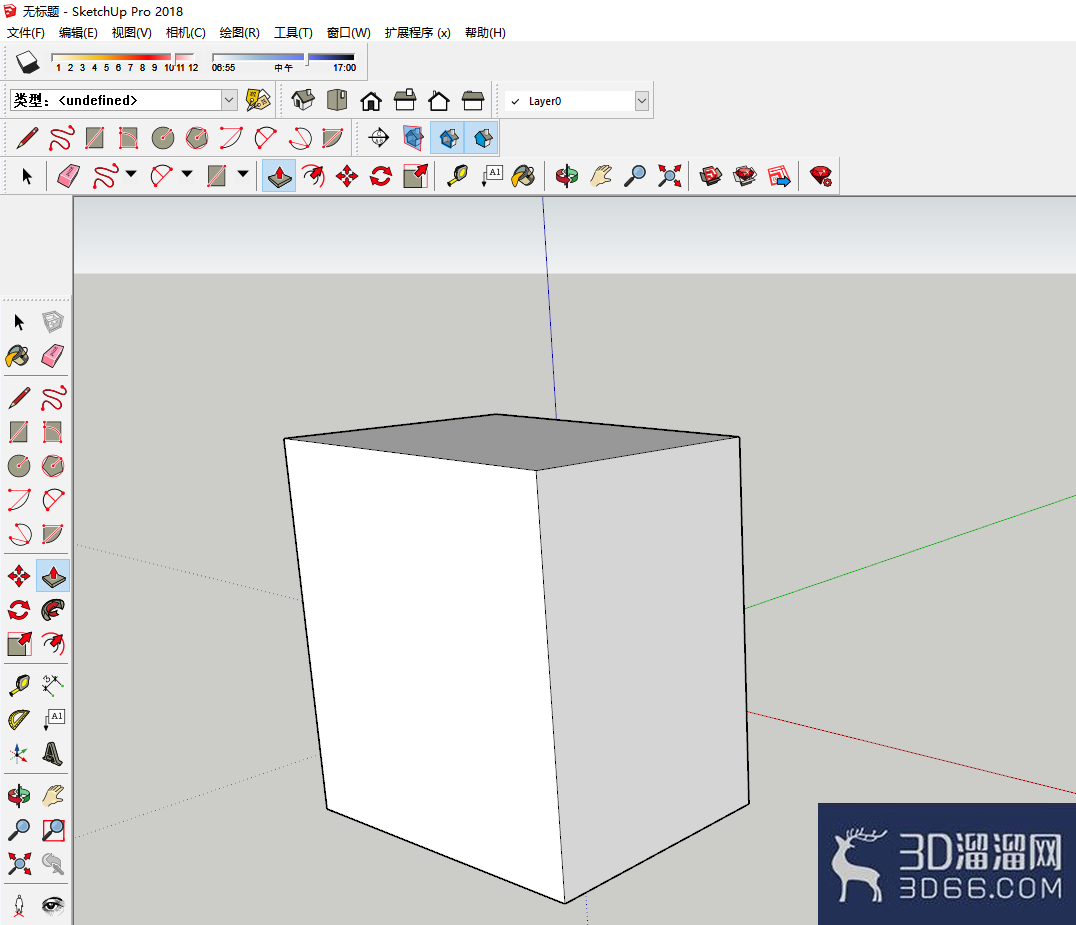Select Orbit tool in the left palette
Screen dimensions: 1076x925
19,795
